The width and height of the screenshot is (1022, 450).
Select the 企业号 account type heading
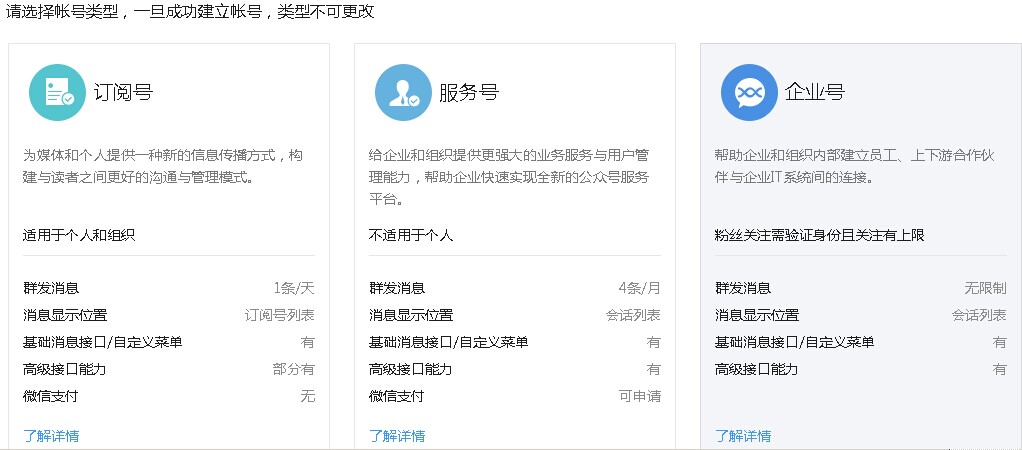tap(815, 93)
